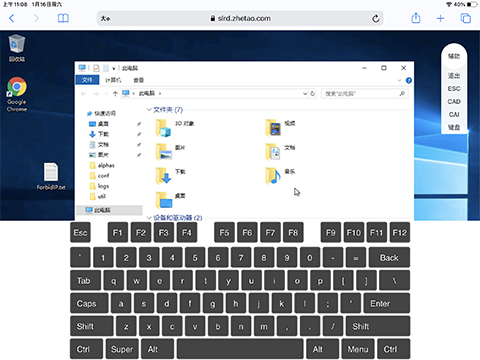Tap the Safari share icon
This screenshot has width=480, height=360.
coord(416,18)
